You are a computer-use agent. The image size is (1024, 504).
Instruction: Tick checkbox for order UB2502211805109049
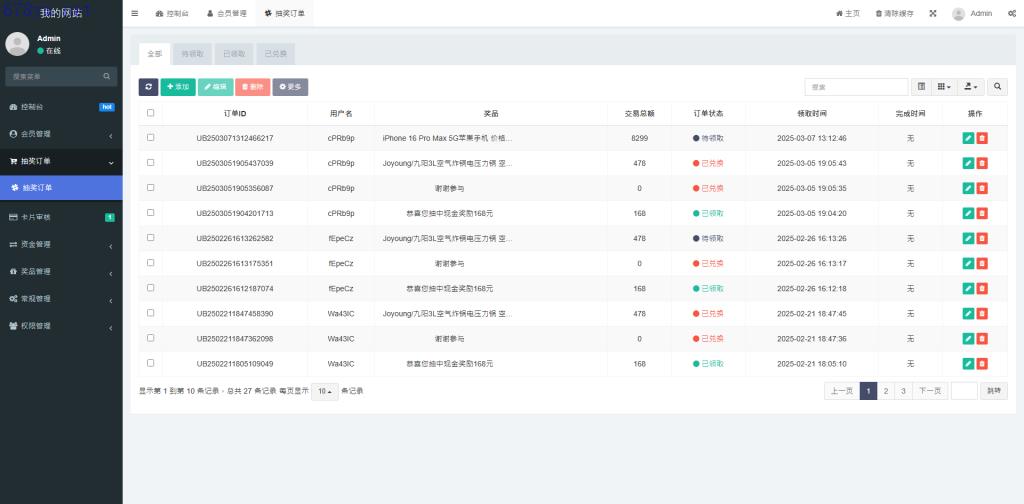(x=151, y=363)
